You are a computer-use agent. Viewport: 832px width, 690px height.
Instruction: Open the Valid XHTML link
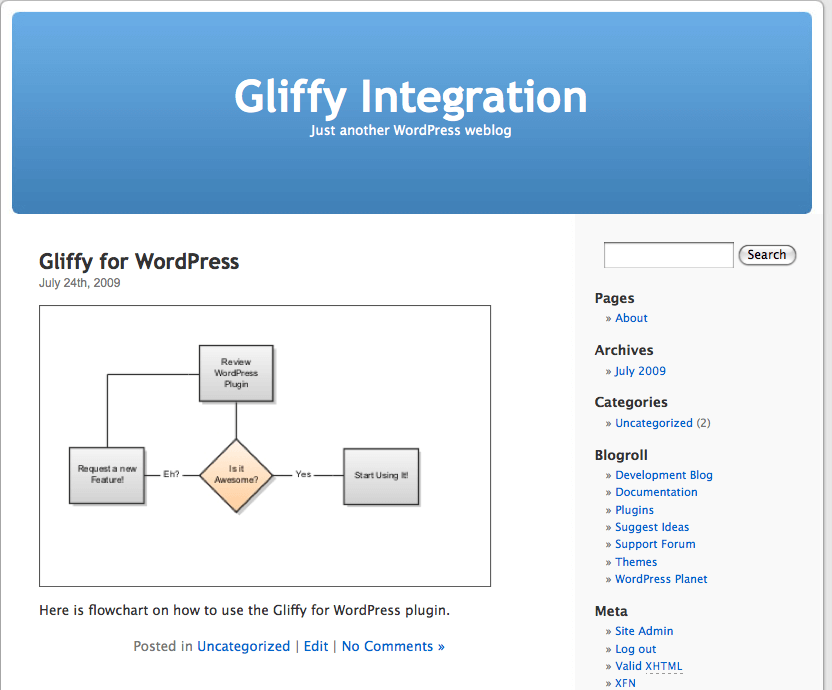click(x=649, y=666)
